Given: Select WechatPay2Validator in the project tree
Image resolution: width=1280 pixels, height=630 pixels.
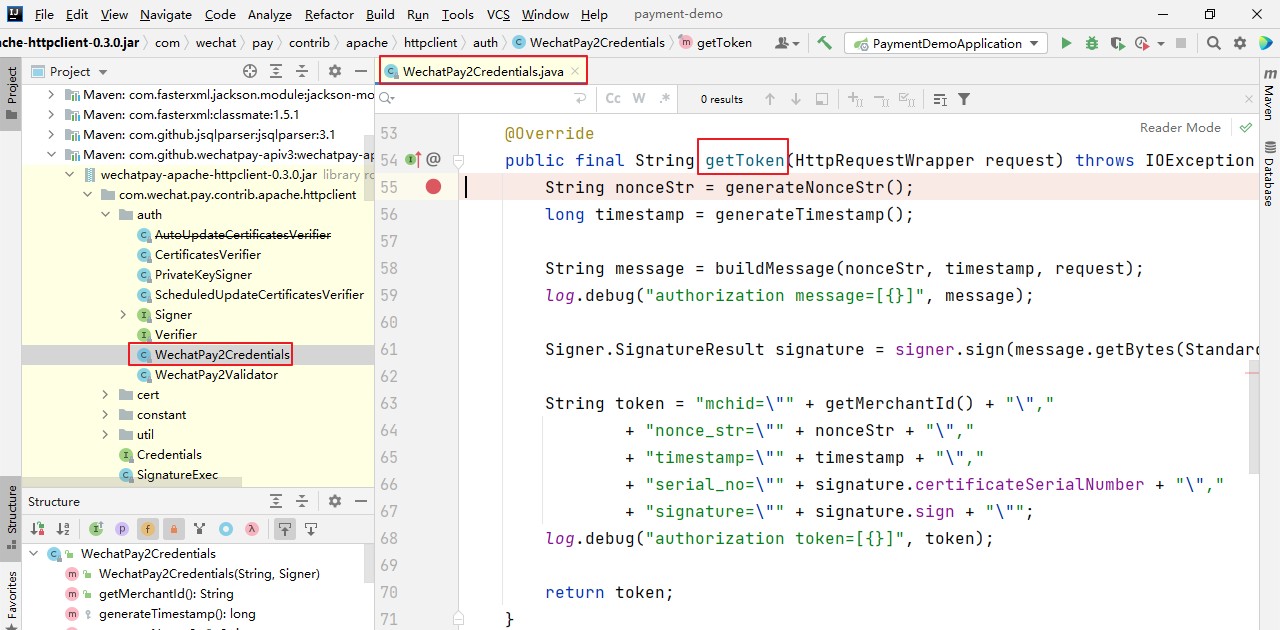Looking at the screenshot, I should point(215,375).
